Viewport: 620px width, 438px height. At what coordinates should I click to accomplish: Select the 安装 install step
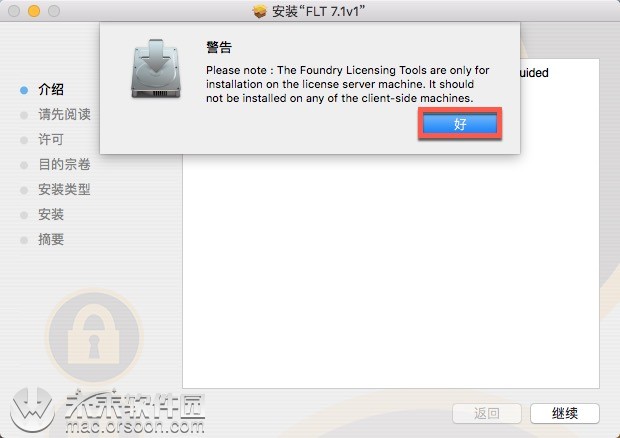point(51,214)
